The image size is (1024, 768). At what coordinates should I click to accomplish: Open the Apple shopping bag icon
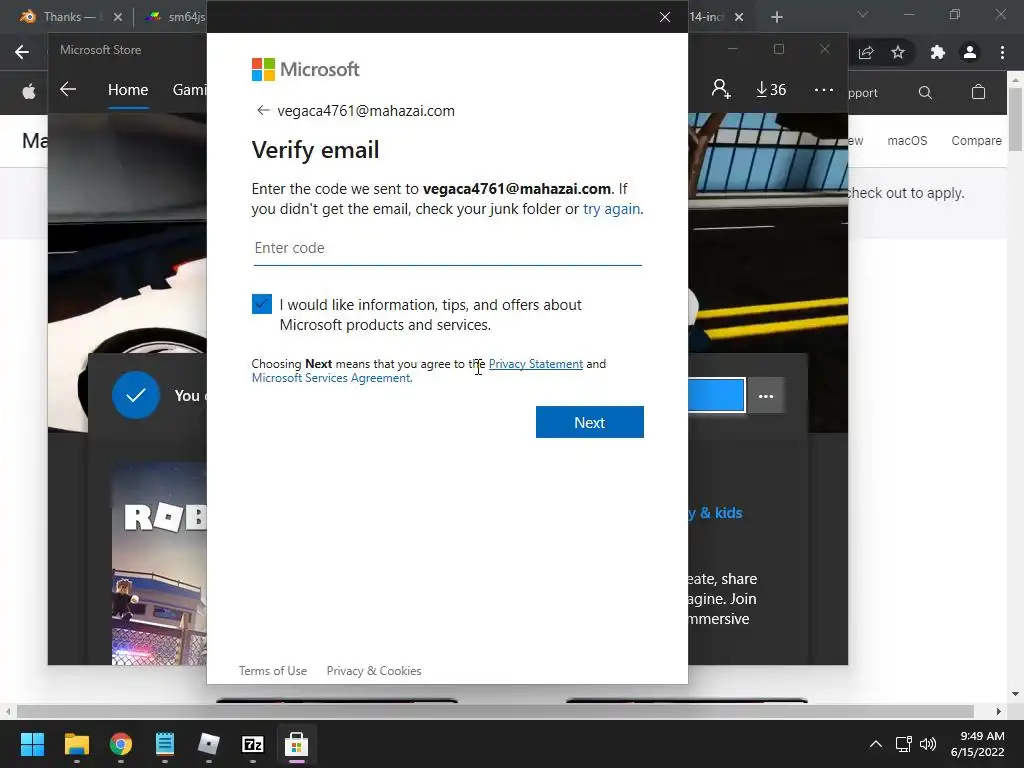(978, 92)
